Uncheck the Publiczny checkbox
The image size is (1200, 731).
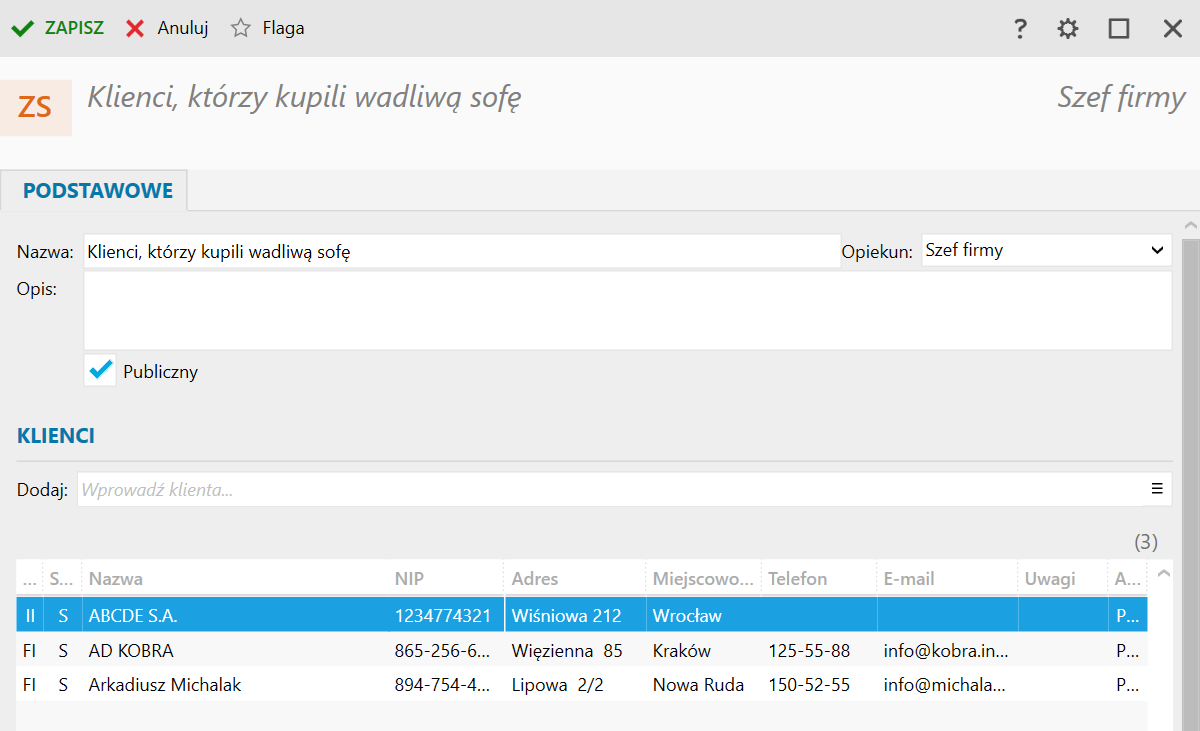coord(101,371)
